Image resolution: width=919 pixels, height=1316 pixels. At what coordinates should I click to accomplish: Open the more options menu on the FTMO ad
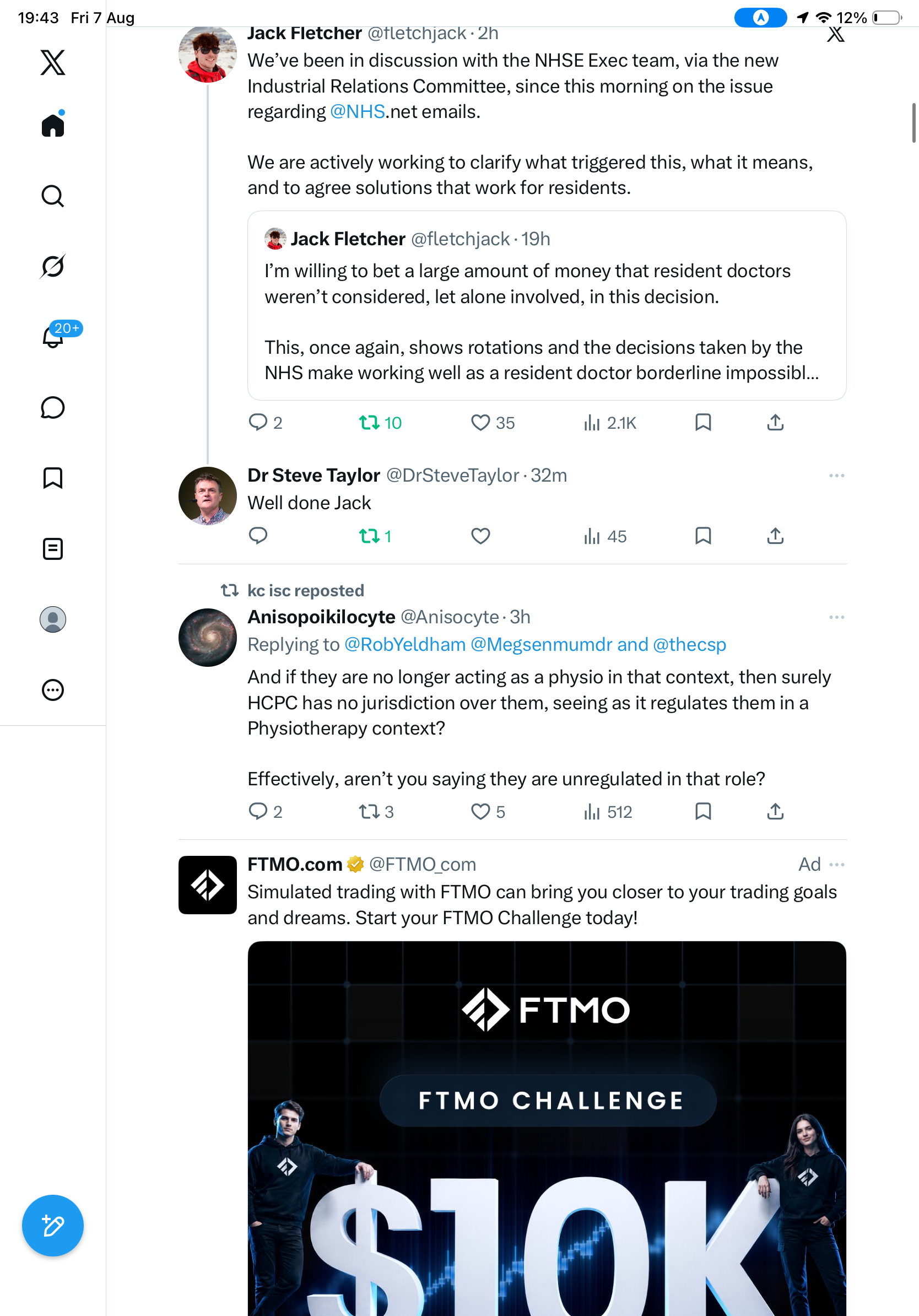[x=836, y=864]
